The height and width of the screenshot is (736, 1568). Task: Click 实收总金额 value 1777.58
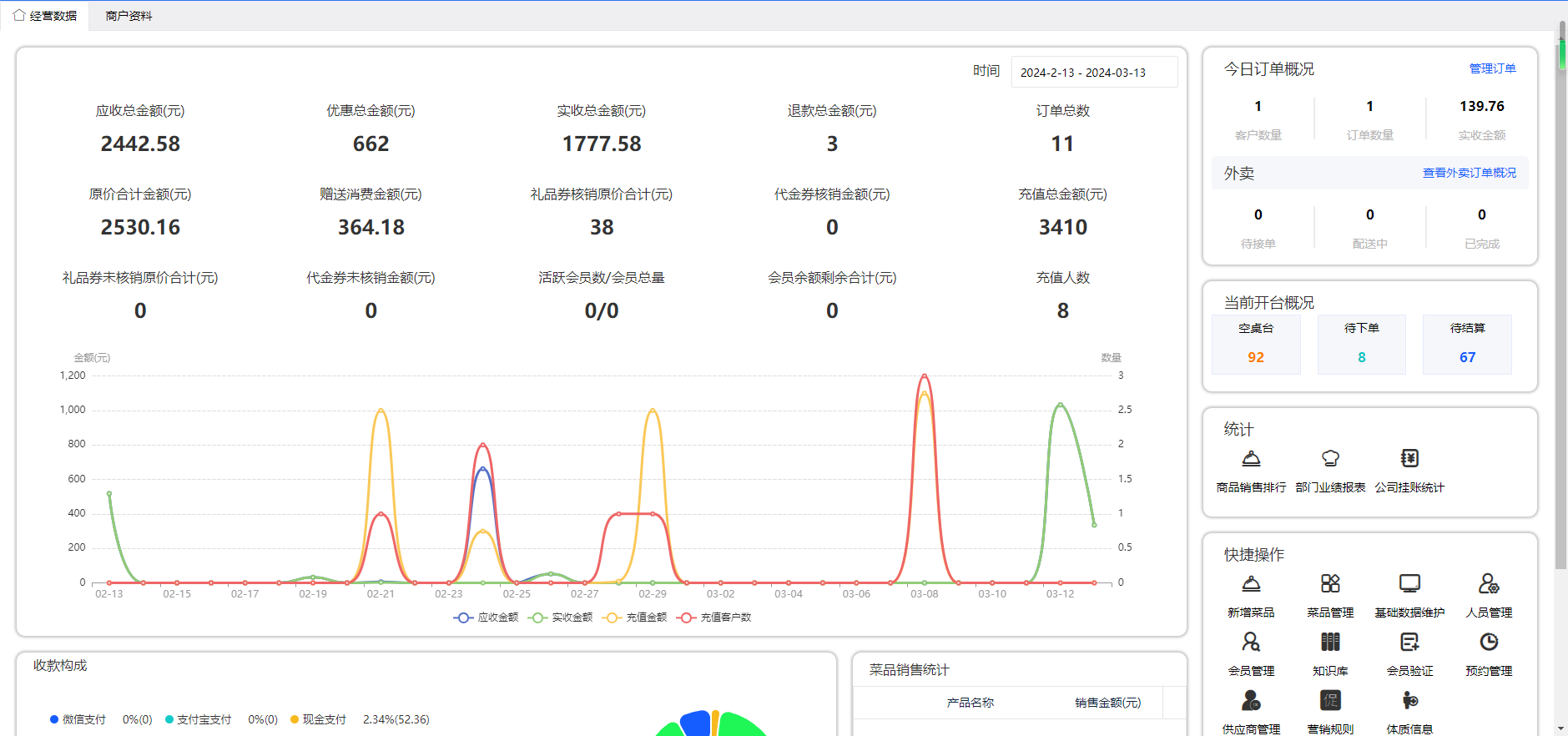pos(602,144)
